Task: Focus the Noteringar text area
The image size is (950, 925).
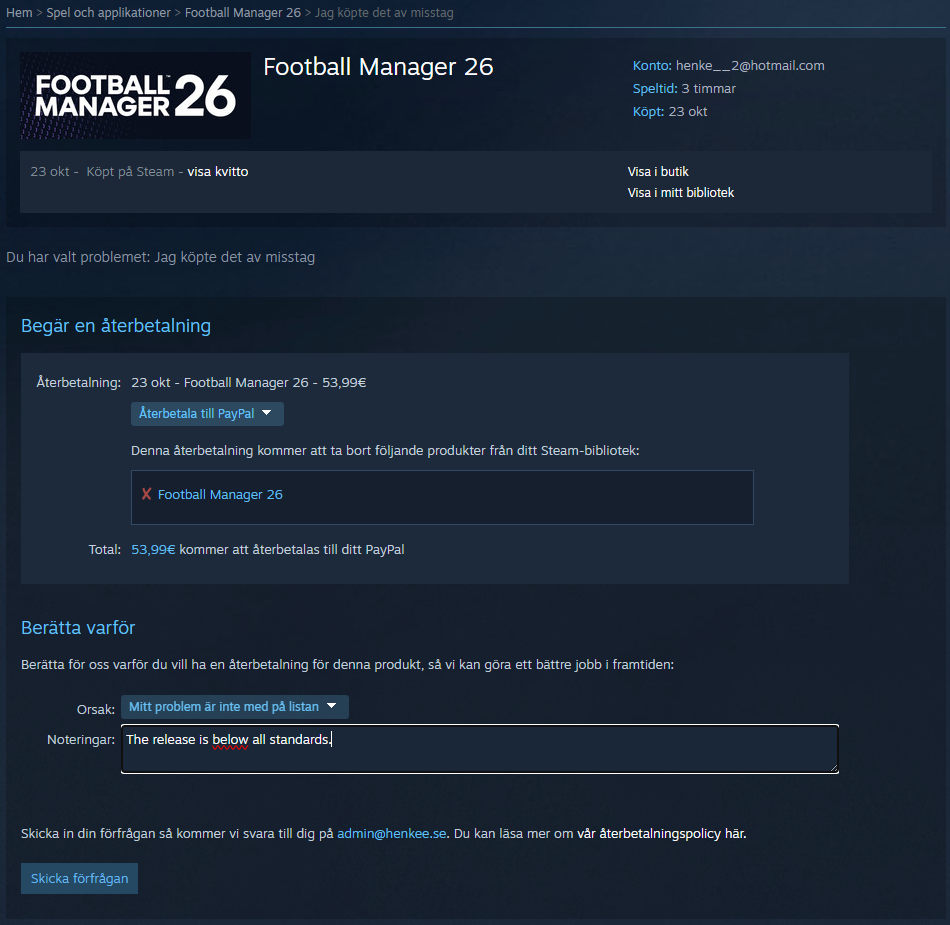Action: [480, 749]
